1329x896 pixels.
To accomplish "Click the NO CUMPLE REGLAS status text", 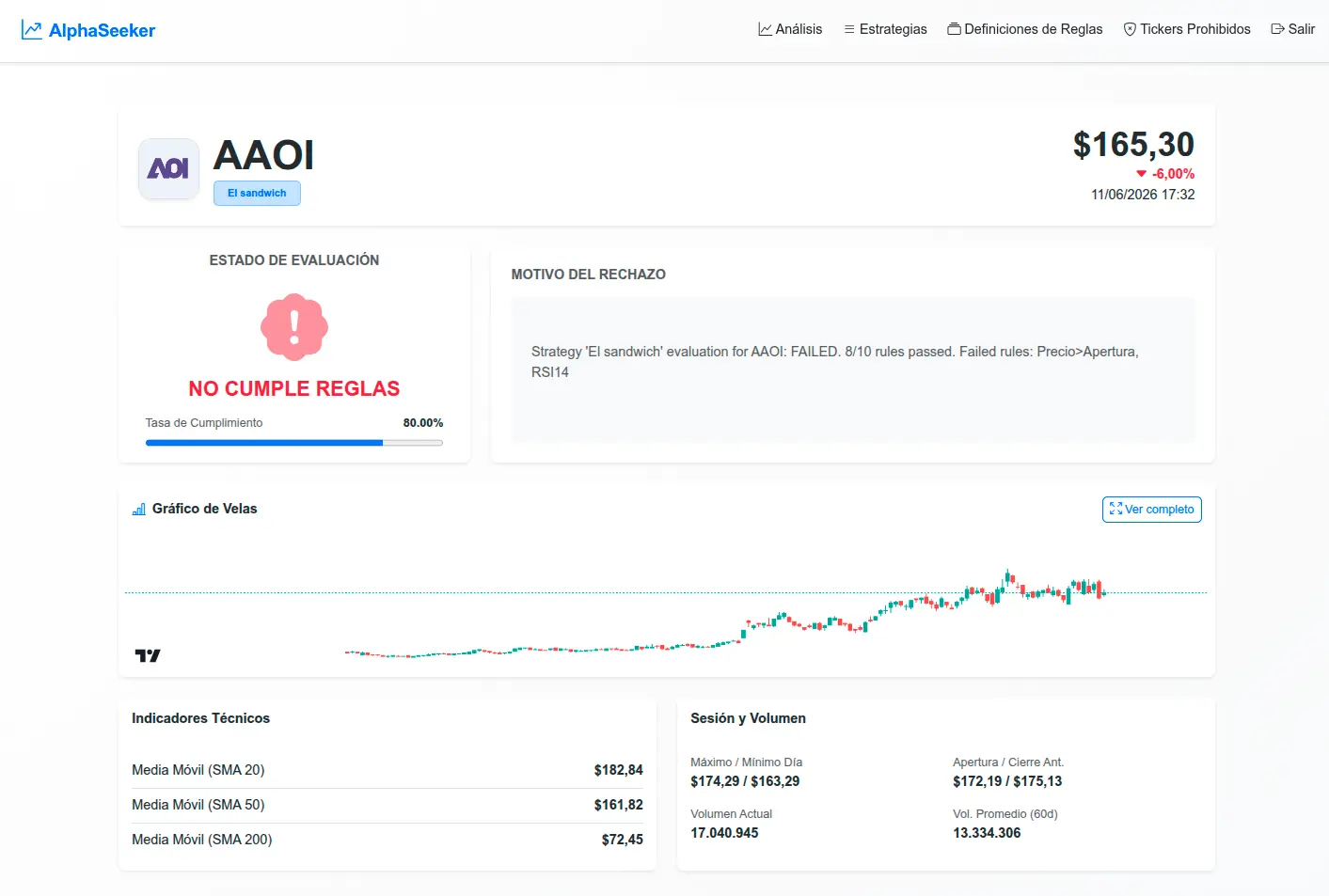I will pyautogui.click(x=294, y=388).
